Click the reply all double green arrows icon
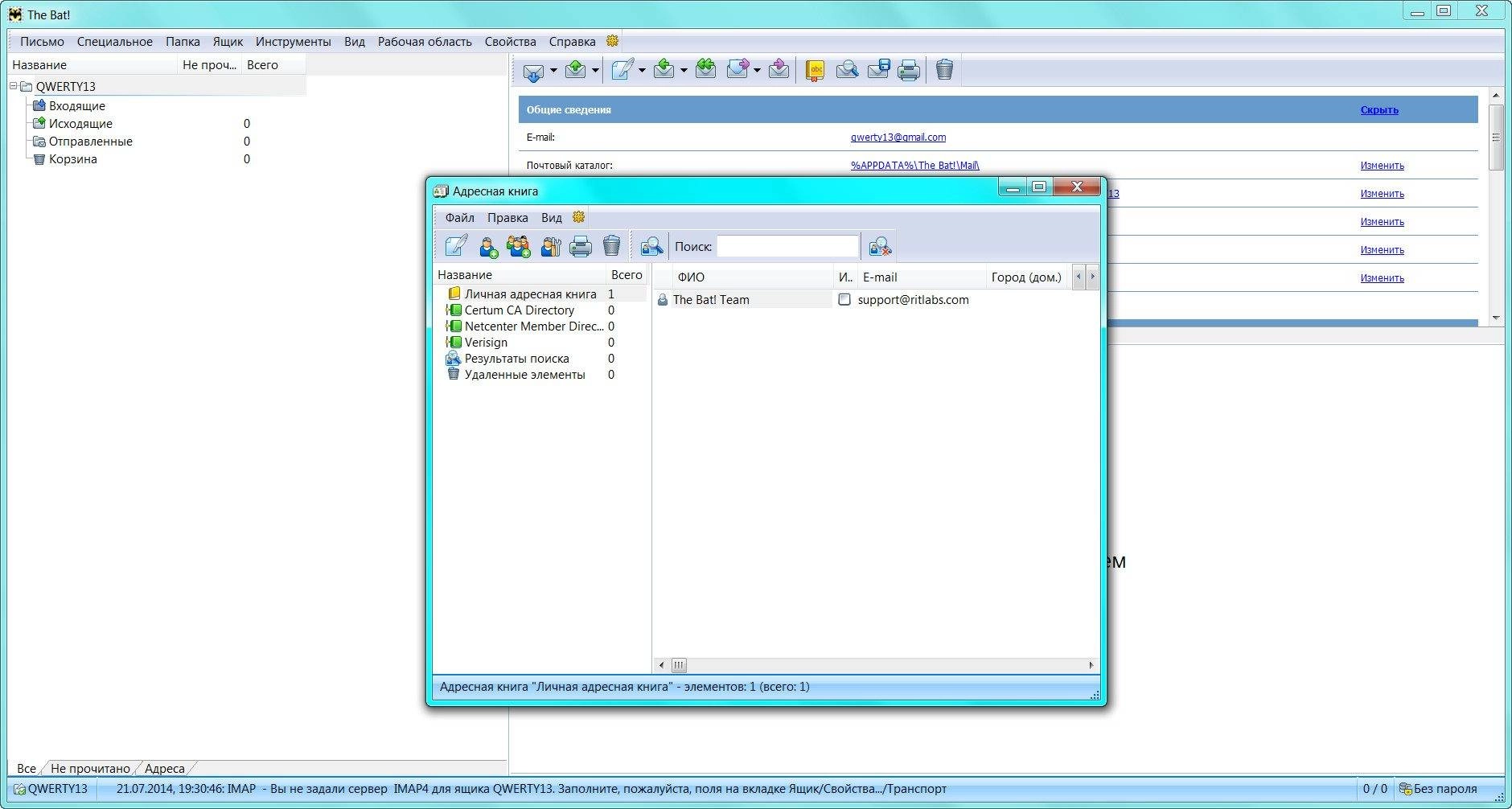The image size is (1512, 809). point(706,70)
